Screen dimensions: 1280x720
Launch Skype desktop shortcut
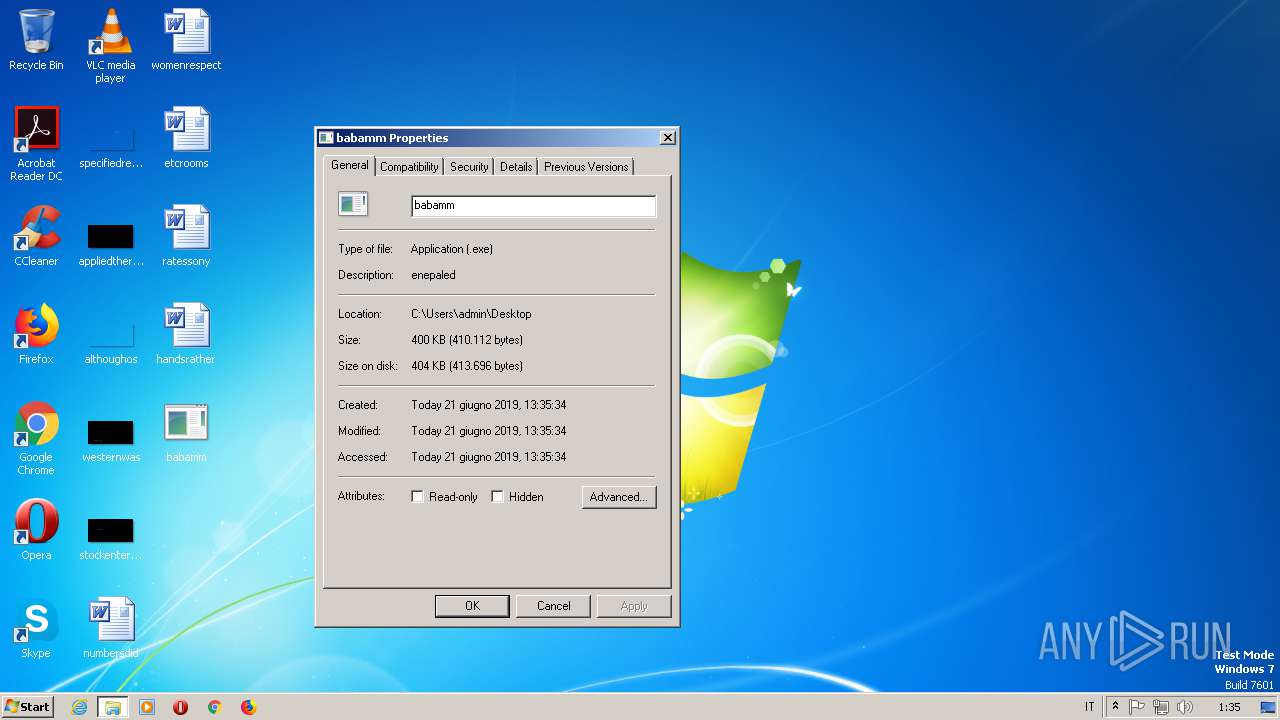pos(36,627)
